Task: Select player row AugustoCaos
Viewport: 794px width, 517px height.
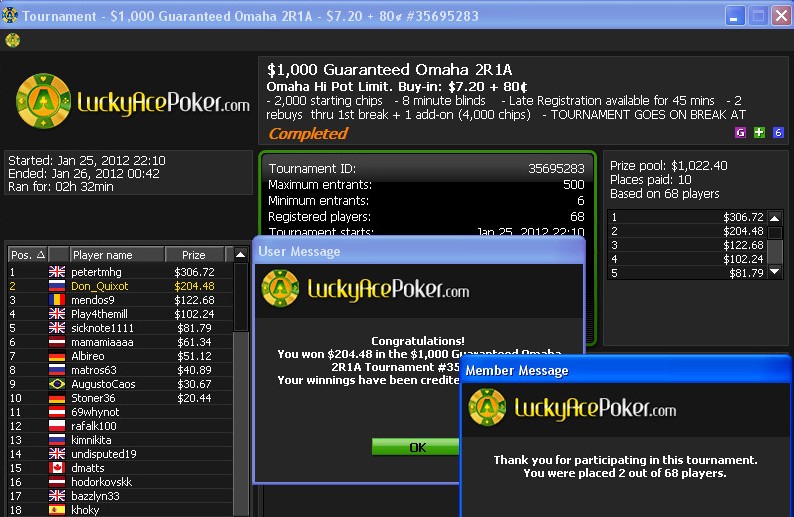Action: [x=120, y=384]
